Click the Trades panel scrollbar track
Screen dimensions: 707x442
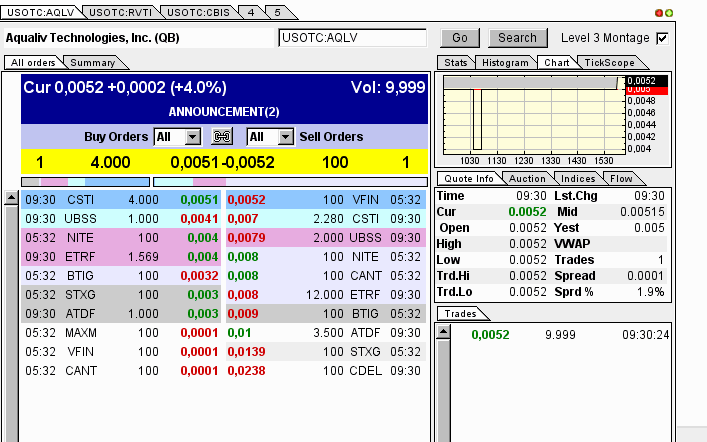coord(444,391)
